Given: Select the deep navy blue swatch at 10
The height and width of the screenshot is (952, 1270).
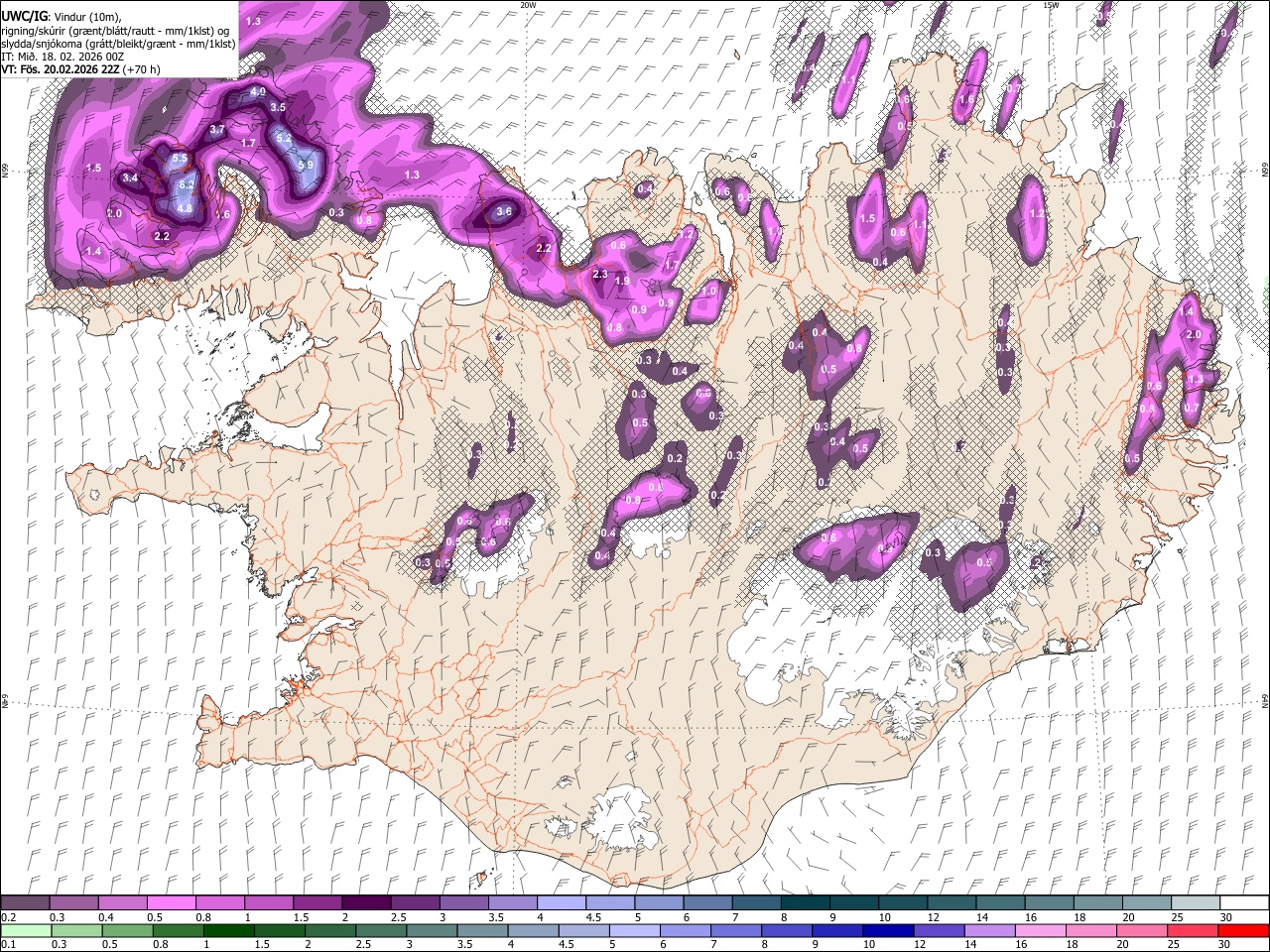Looking at the screenshot, I should tap(888, 930).
